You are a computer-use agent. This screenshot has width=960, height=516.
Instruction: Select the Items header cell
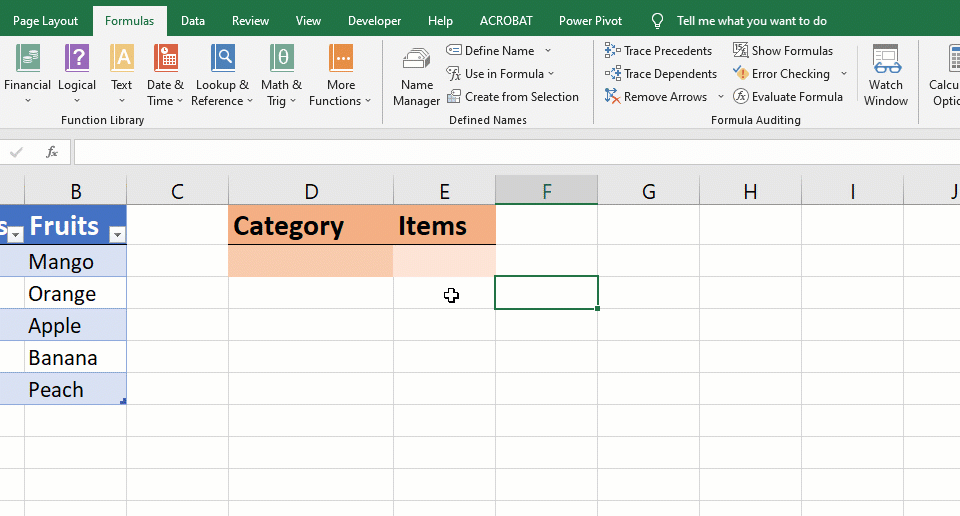tap(444, 225)
